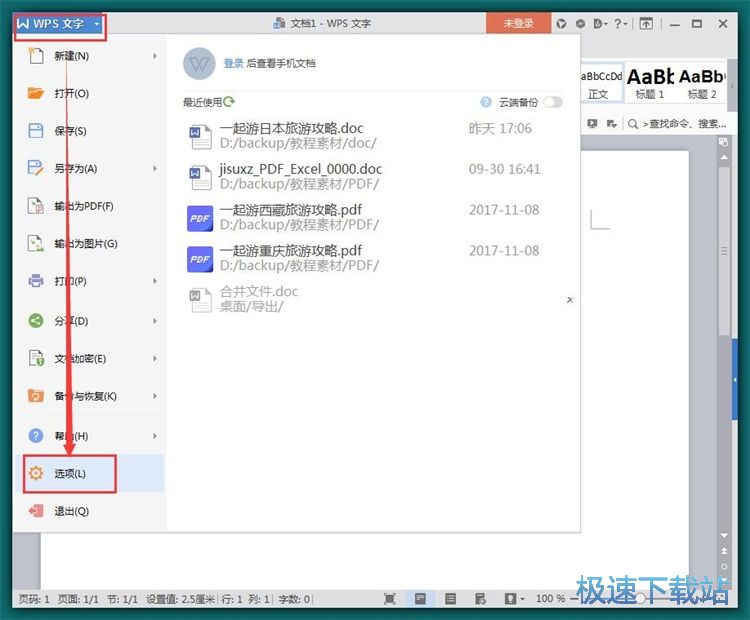This screenshot has width=750, height=620.
Task: Click 退出(Q) to exit WPS
Action: pyautogui.click(x=91, y=511)
